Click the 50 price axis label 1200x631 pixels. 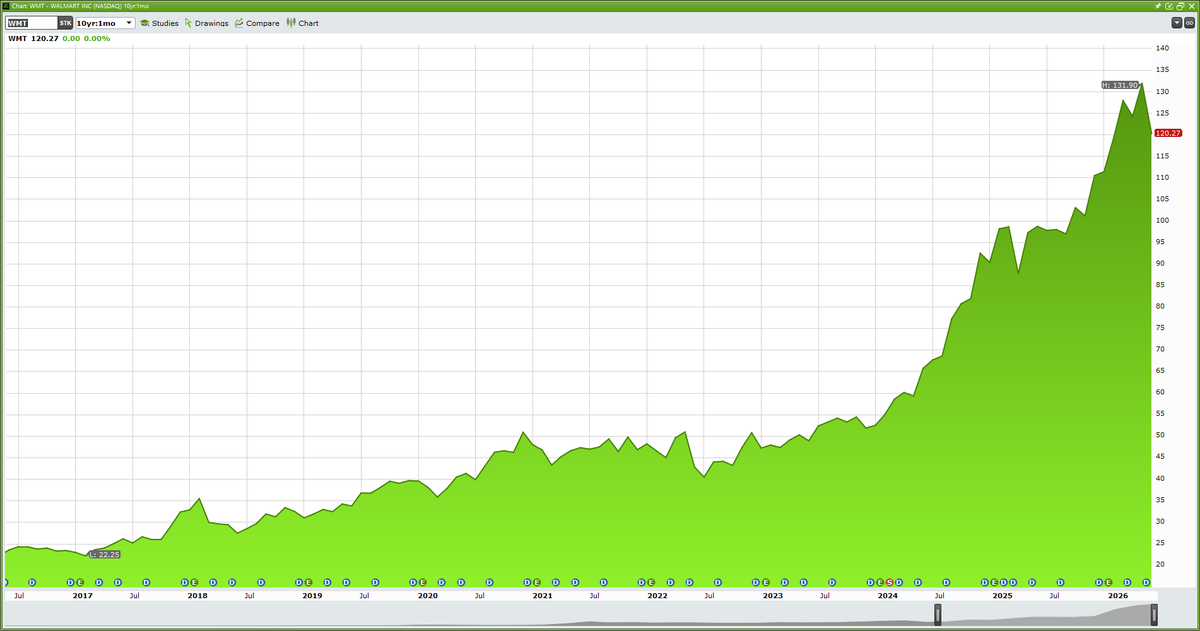click(1160, 435)
